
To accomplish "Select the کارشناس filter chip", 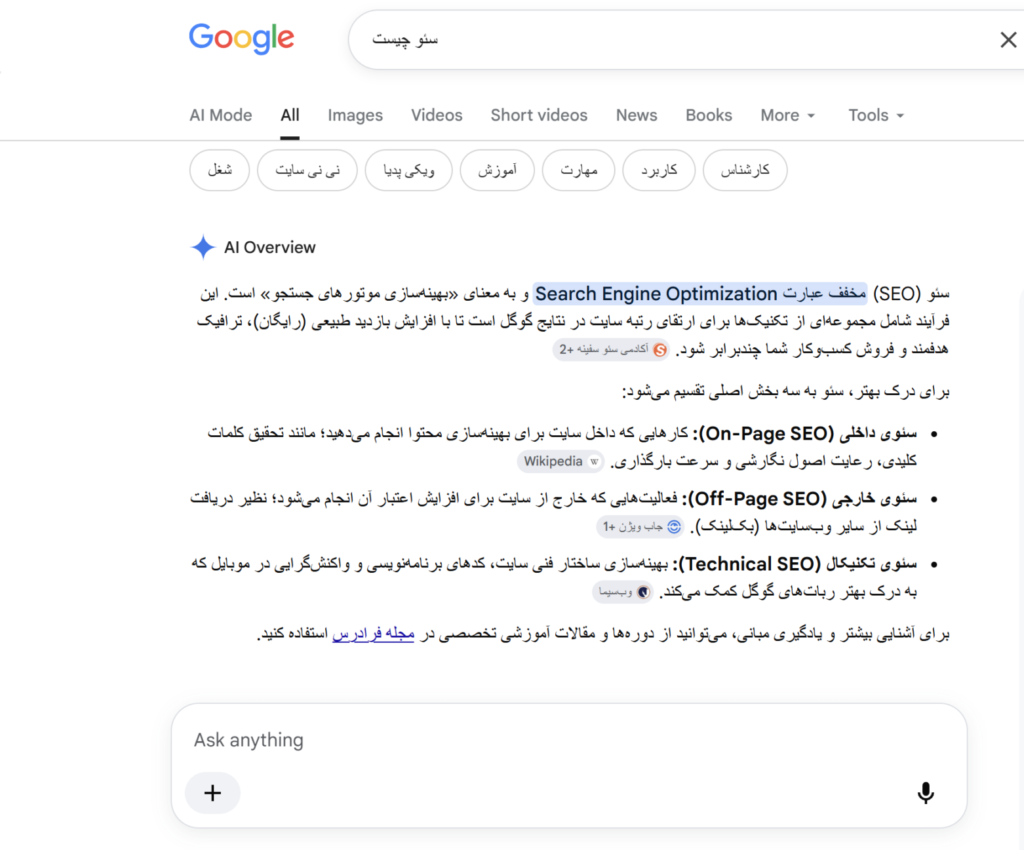I will pyautogui.click(x=745, y=170).
